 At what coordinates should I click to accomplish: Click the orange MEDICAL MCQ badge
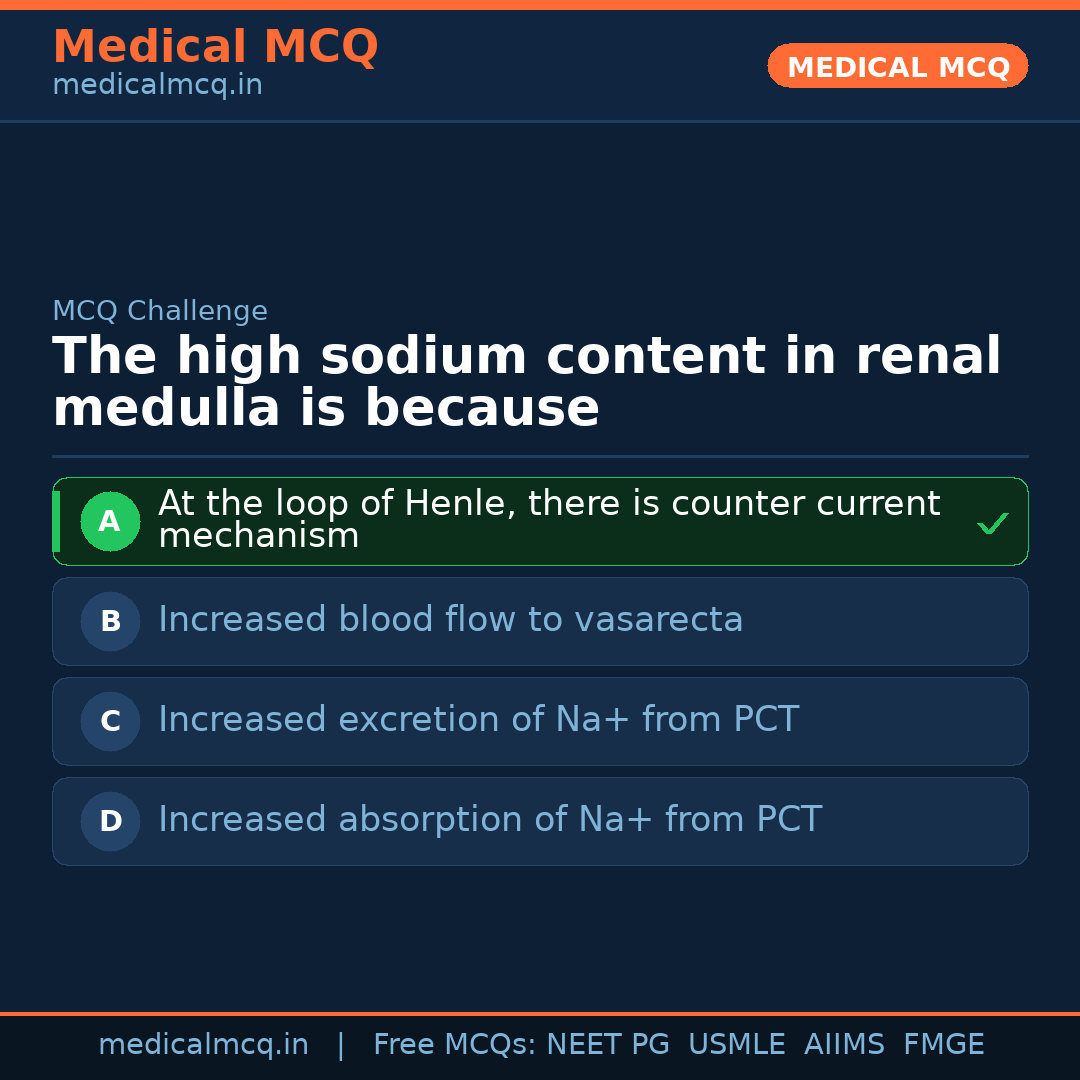pyautogui.click(x=897, y=66)
